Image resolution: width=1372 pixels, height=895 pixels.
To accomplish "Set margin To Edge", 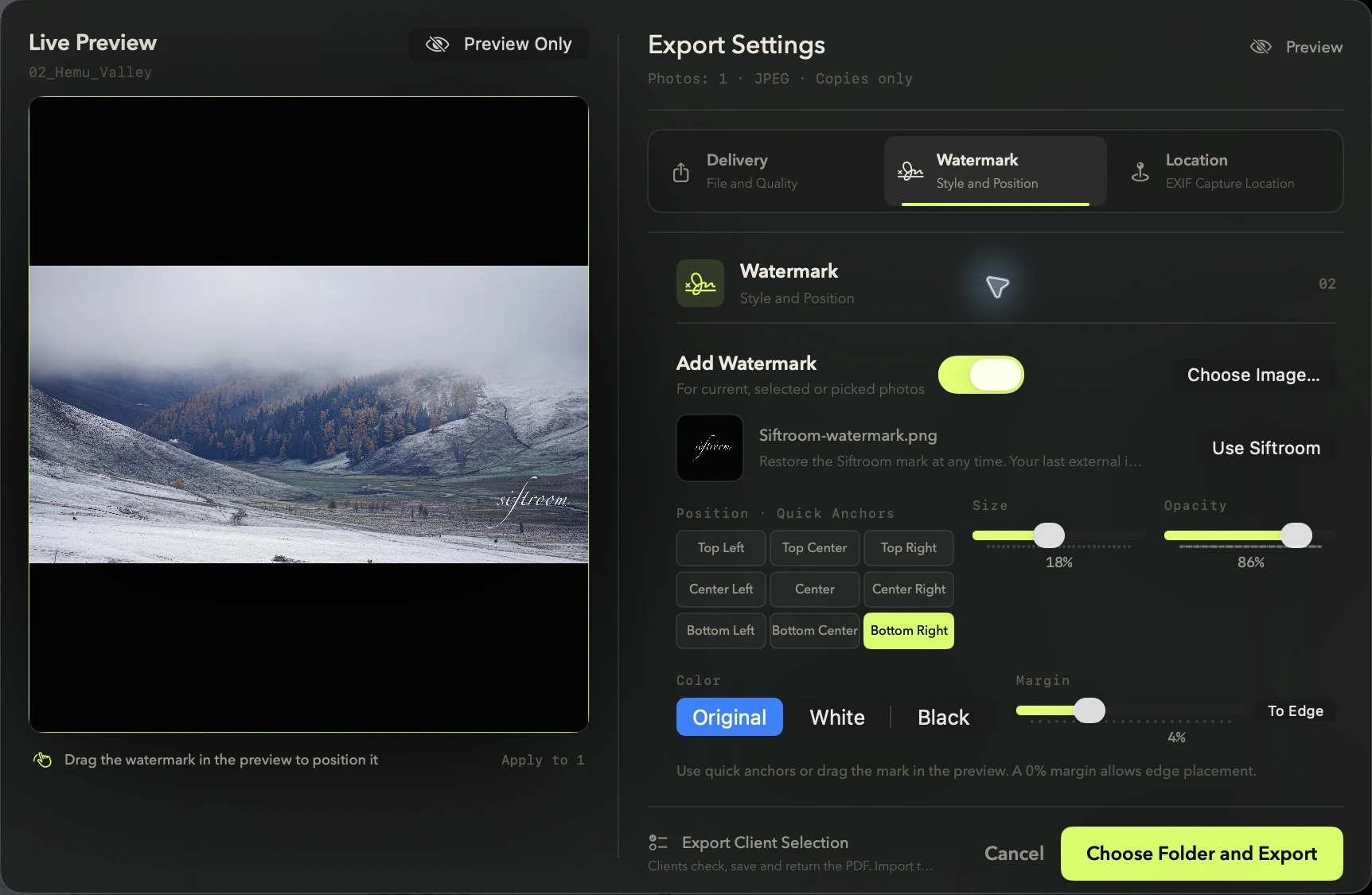I will click(1296, 710).
